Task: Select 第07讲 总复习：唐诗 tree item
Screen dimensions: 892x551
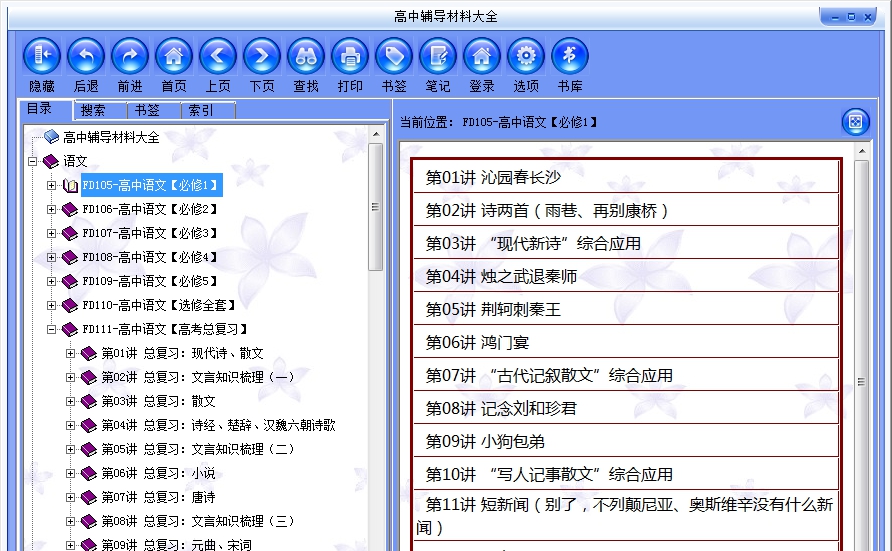Action: click(x=158, y=498)
